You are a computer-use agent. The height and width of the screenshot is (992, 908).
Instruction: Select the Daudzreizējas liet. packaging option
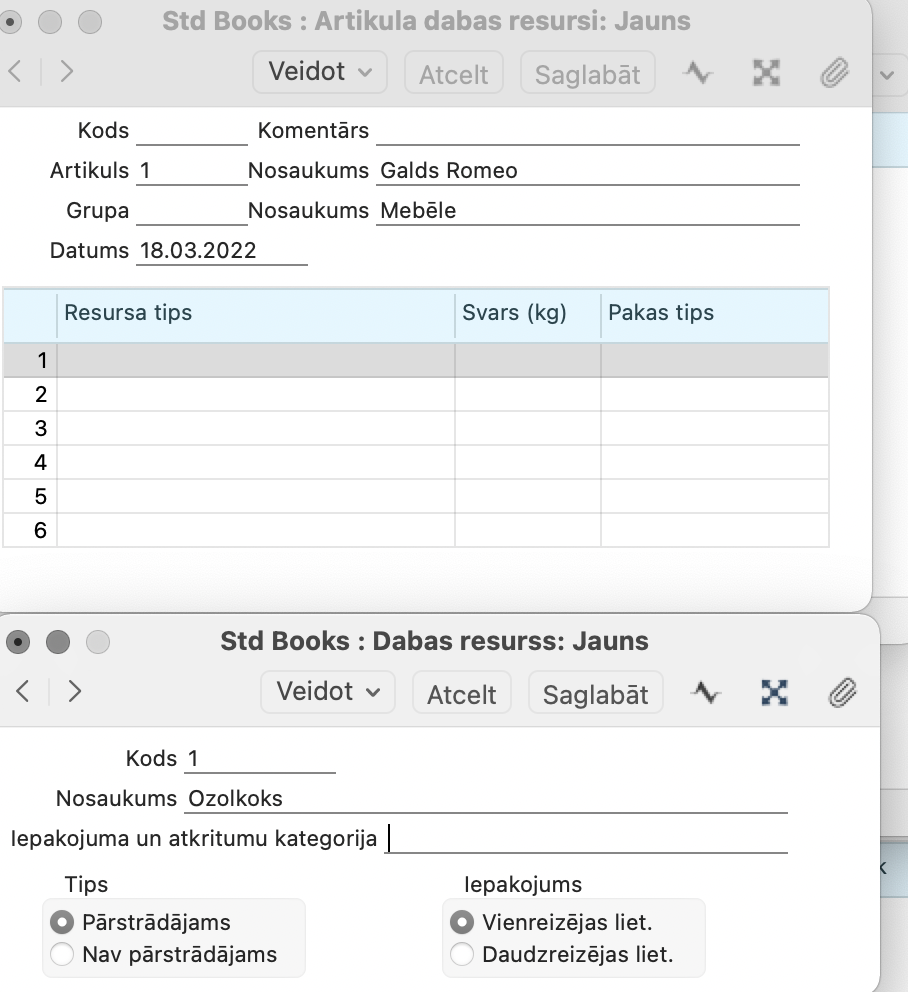463,954
